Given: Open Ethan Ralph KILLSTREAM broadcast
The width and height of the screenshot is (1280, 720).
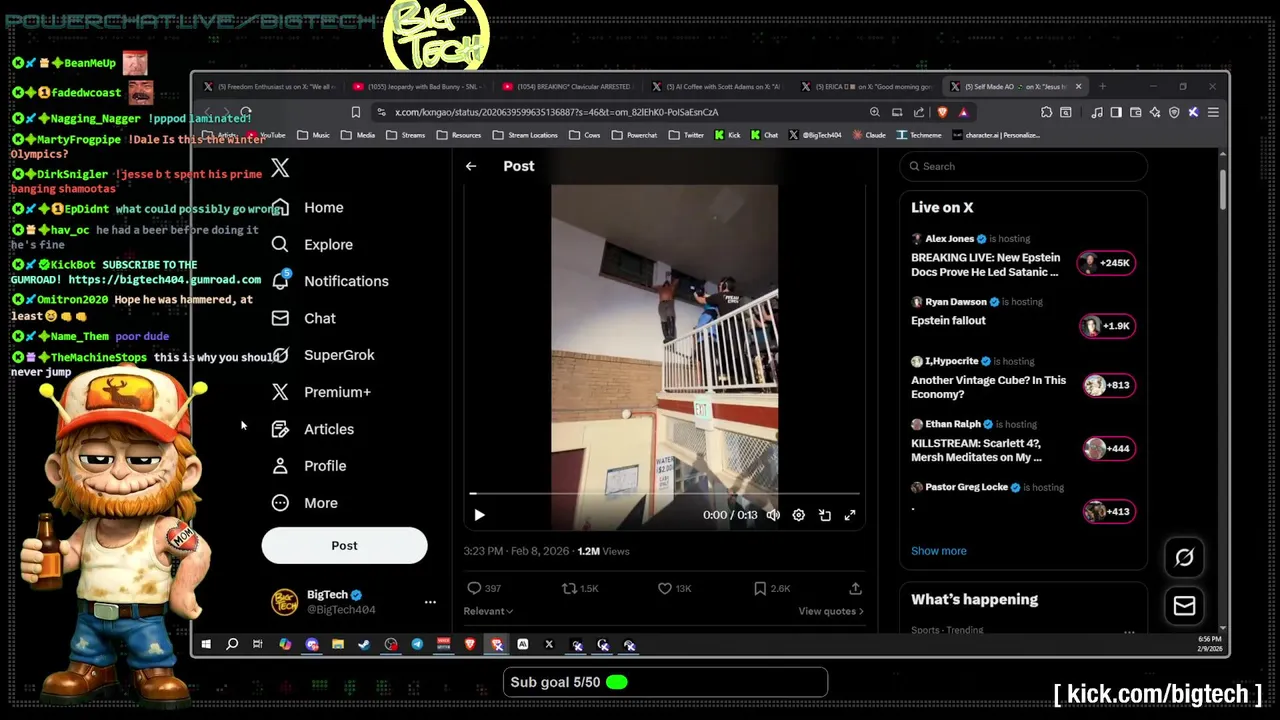Looking at the screenshot, I should pyautogui.click(x=1023, y=441).
